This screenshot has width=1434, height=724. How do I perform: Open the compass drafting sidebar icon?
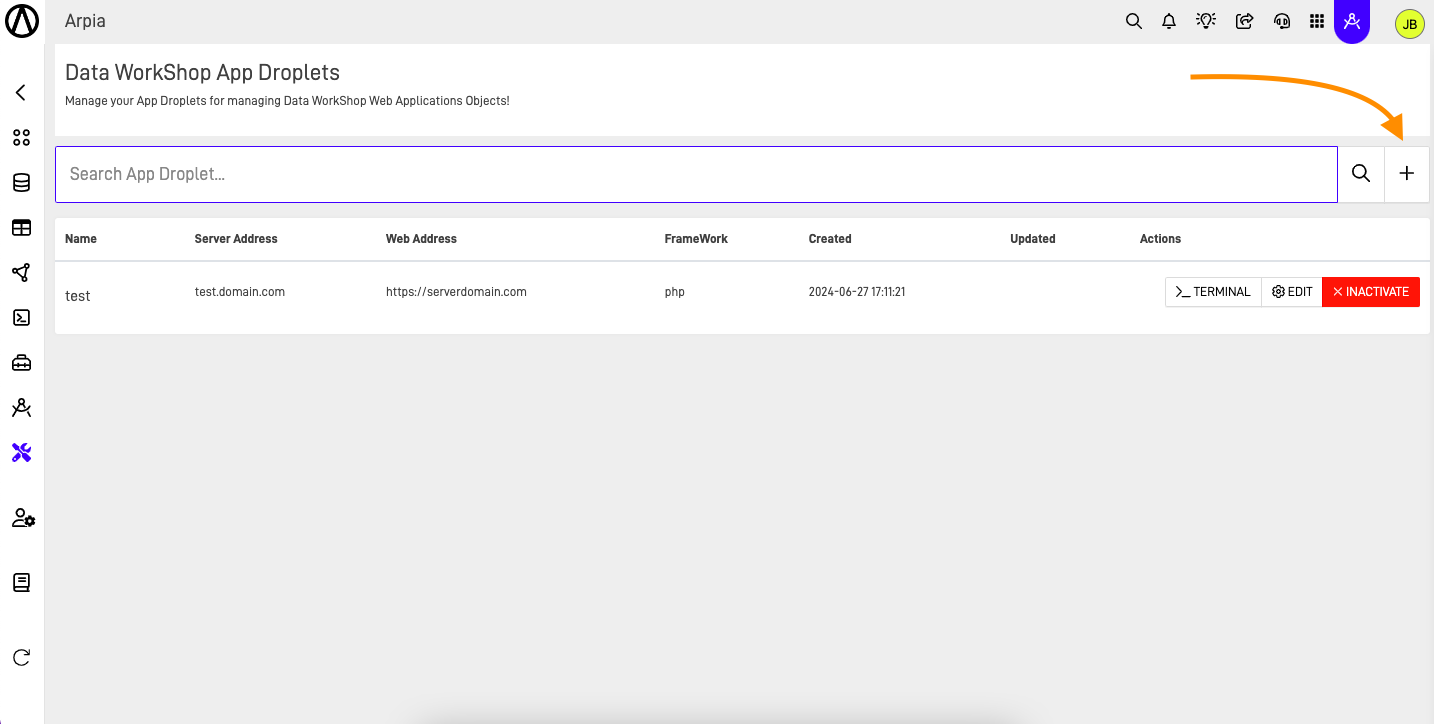coord(21,408)
